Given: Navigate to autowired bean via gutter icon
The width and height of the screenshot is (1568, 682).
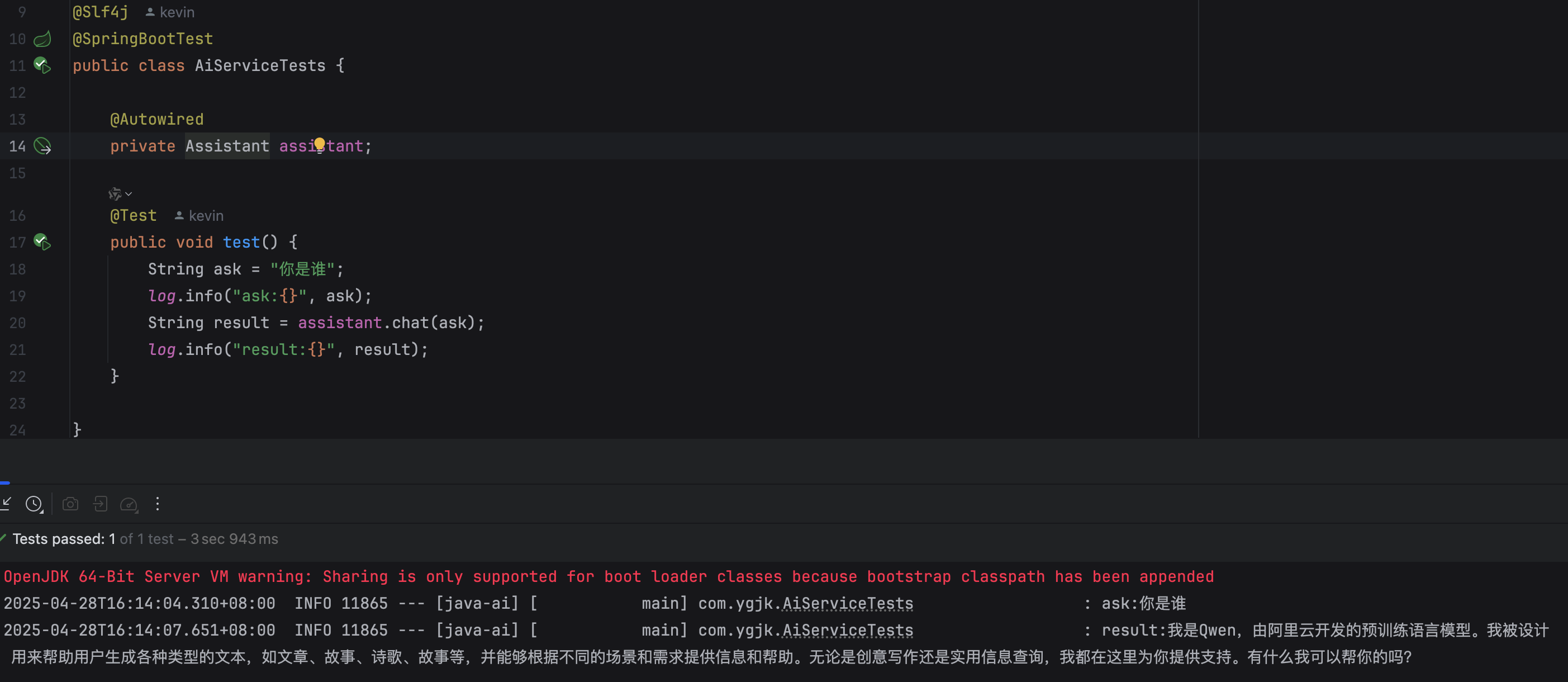Looking at the screenshot, I should click(42, 146).
